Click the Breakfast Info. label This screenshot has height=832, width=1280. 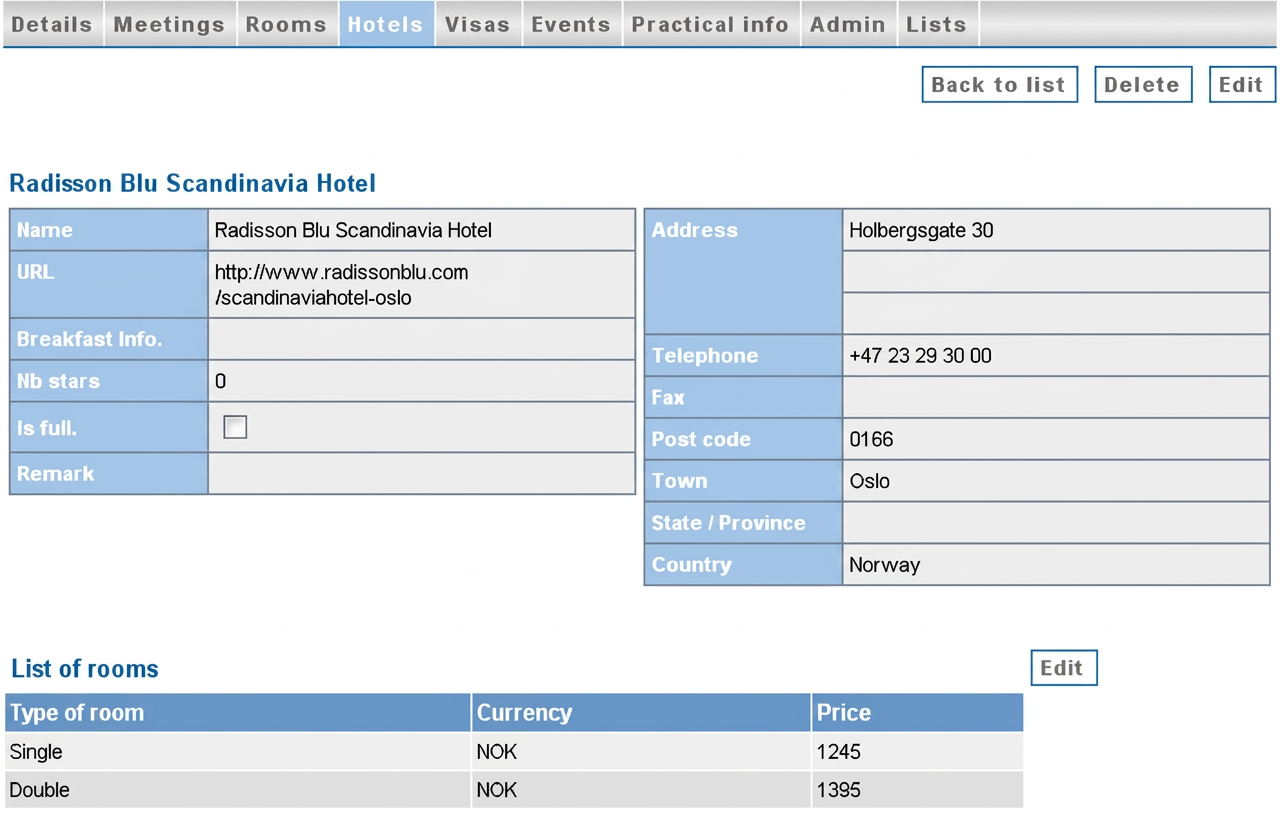pos(89,339)
